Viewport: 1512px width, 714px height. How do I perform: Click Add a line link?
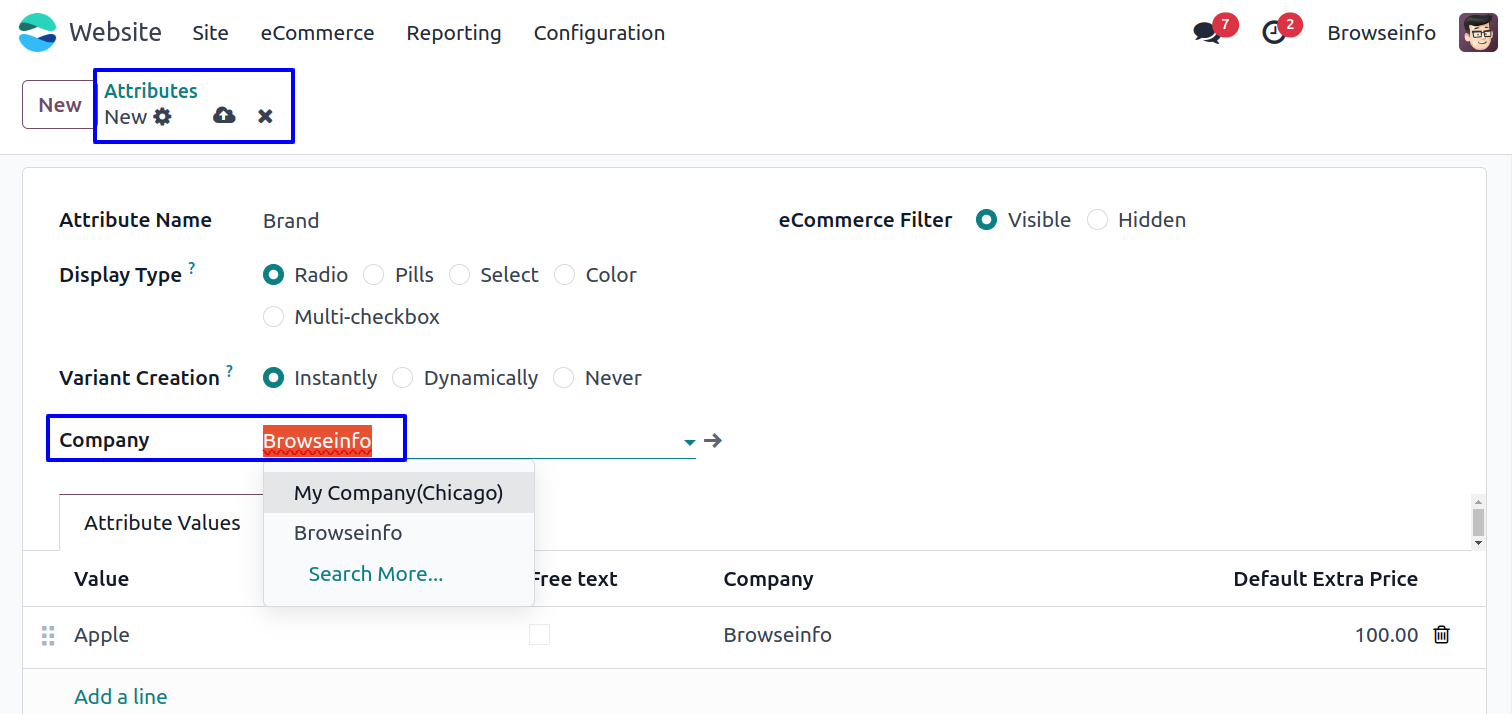[121, 697]
